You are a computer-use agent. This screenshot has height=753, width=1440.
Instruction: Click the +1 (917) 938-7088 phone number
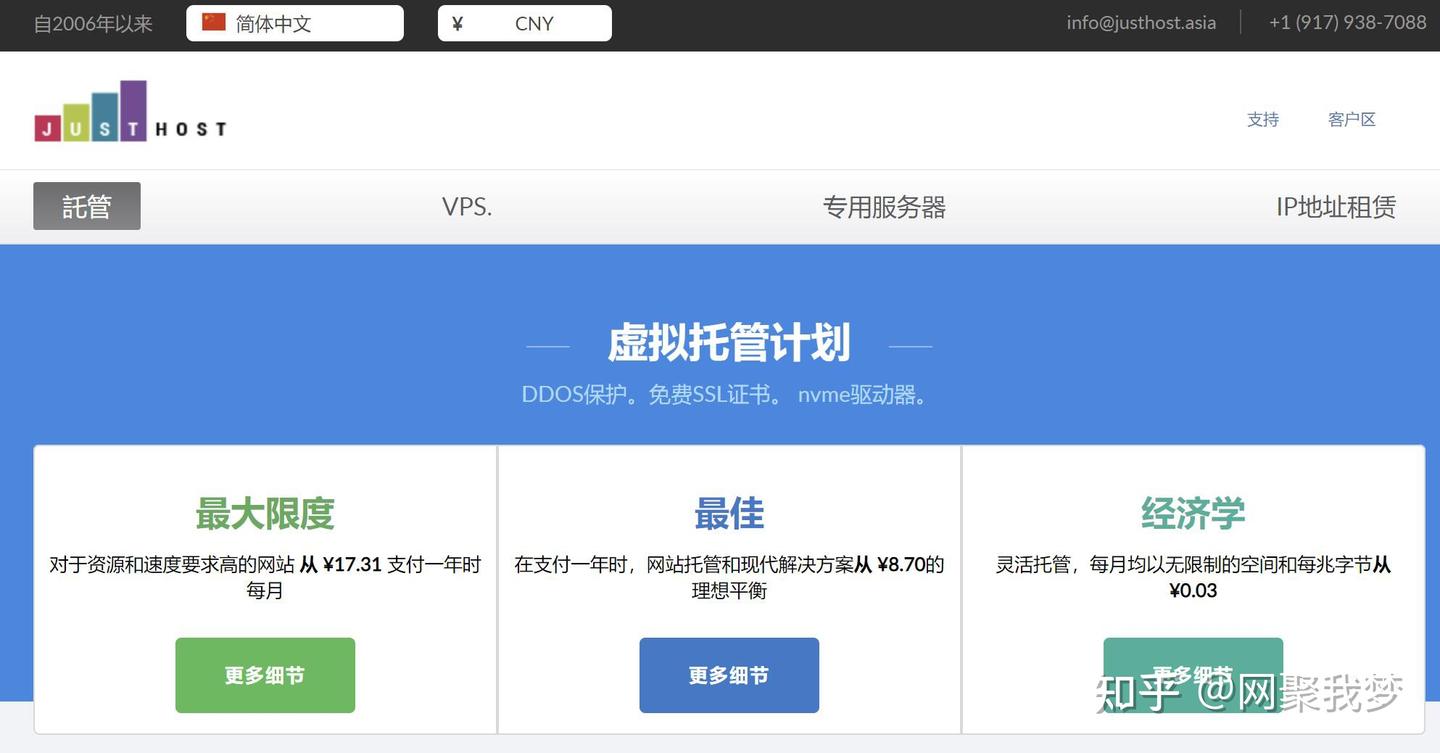pos(1347,22)
